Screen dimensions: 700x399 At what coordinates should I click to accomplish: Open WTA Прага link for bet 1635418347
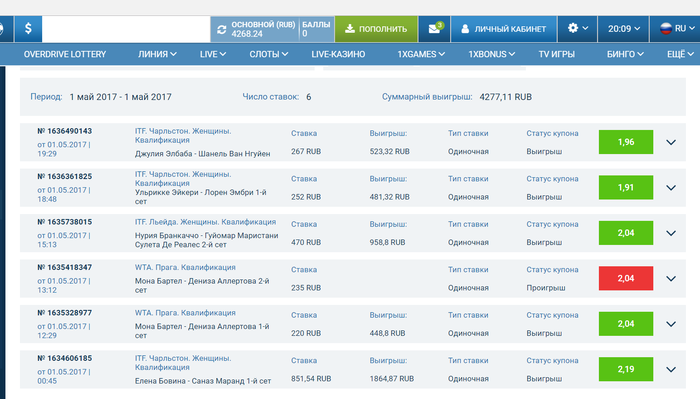pos(185,267)
